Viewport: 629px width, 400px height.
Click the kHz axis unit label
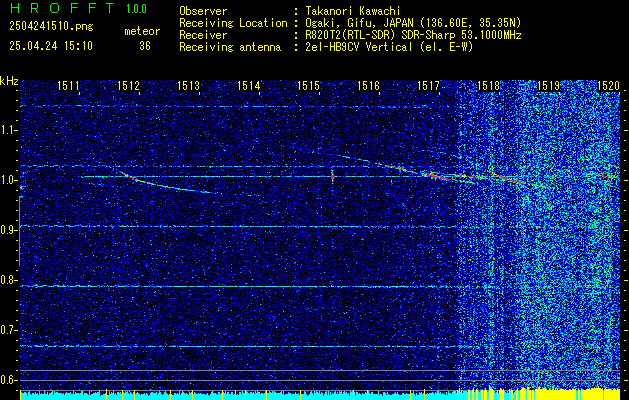pos(9,81)
